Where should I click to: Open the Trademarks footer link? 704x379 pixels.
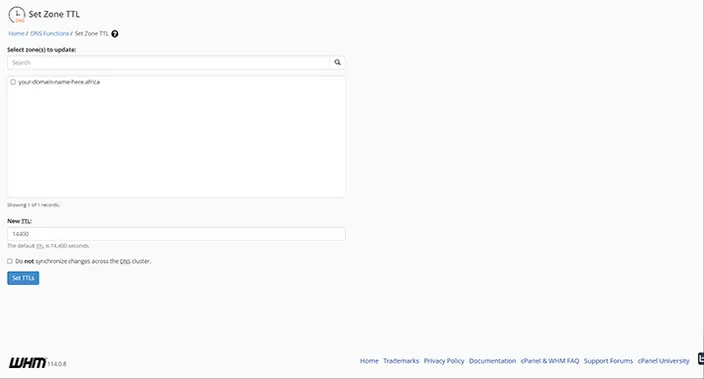tap(401, 361)
